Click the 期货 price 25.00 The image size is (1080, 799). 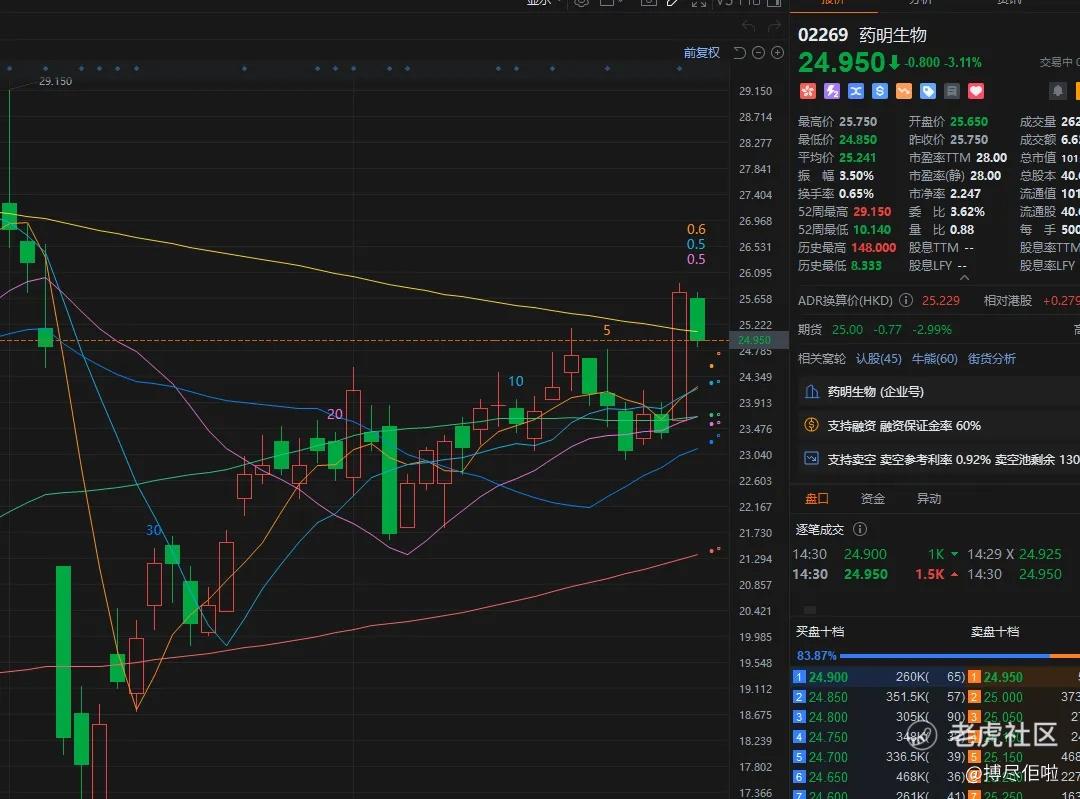(x=847, y=329)
